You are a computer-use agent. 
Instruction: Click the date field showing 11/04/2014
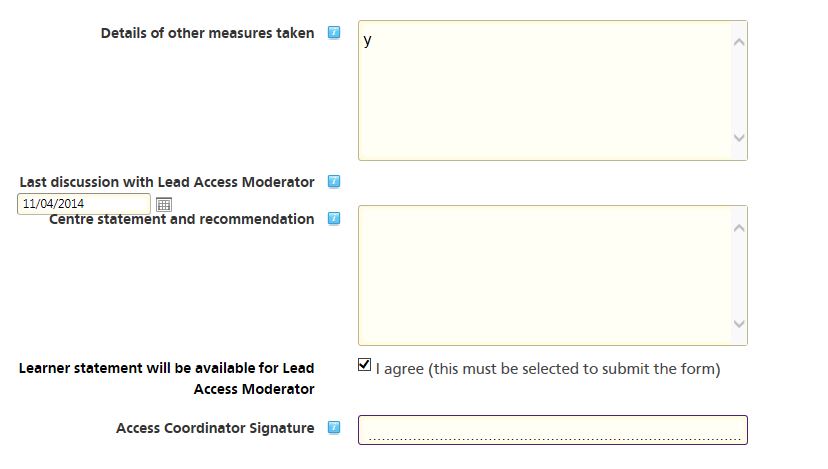click(x=84, y=204)
